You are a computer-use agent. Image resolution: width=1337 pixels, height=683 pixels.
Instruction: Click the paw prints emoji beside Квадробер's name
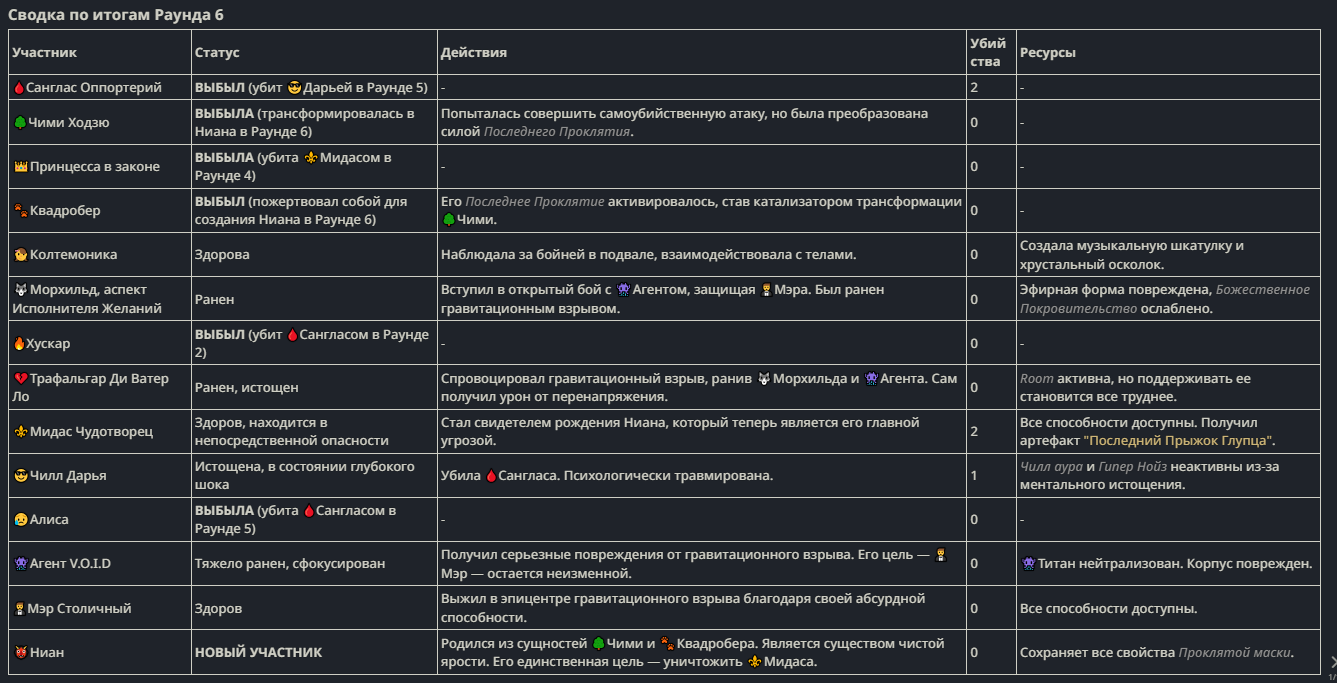[20, 211]
